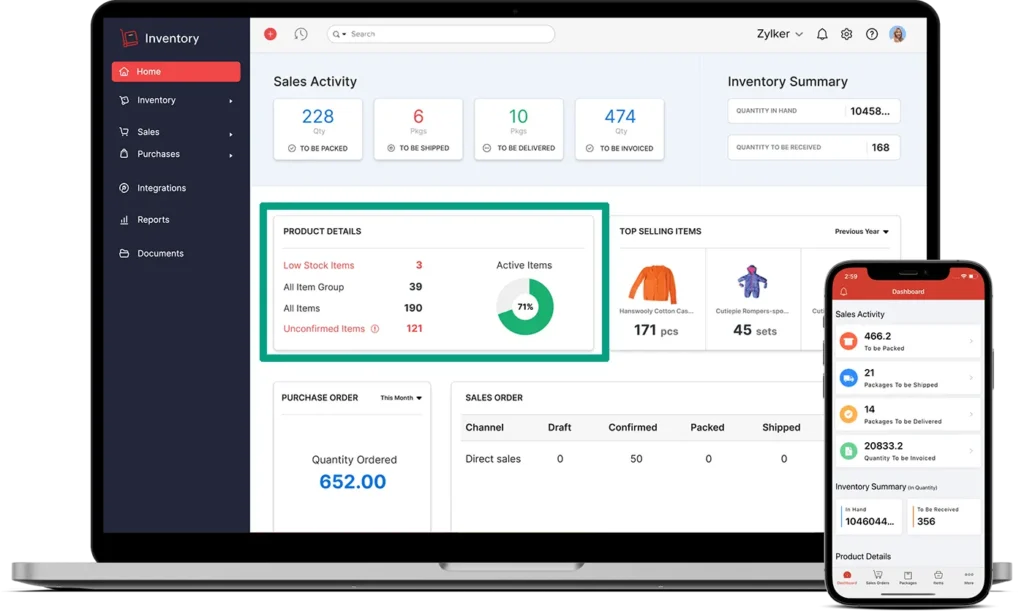Screen dimensions: 1024x611
Task: Open the Previous Year dropdown in Top Selling Items
Action: tap(860, 231)
